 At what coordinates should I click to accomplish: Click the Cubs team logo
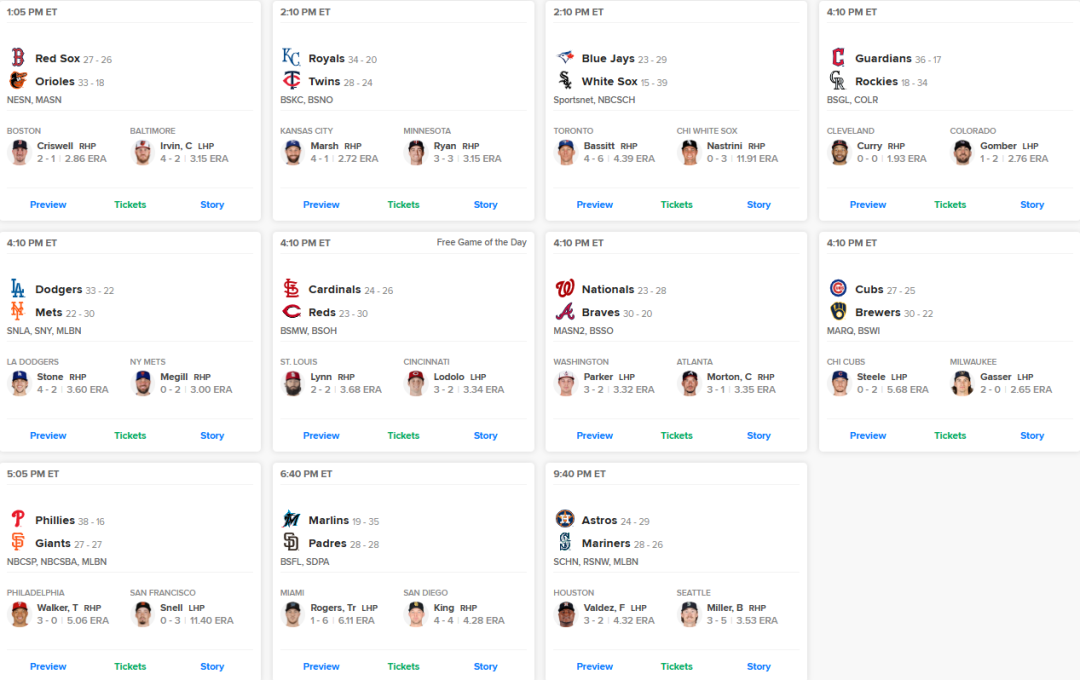(838, 288)
